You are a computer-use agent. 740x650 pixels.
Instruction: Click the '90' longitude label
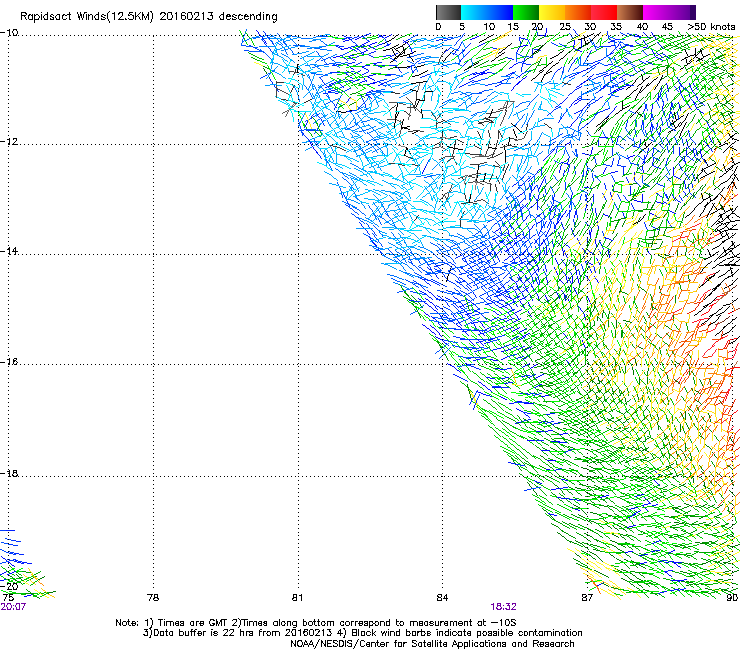pyautogui.click(x=732, y=598)
